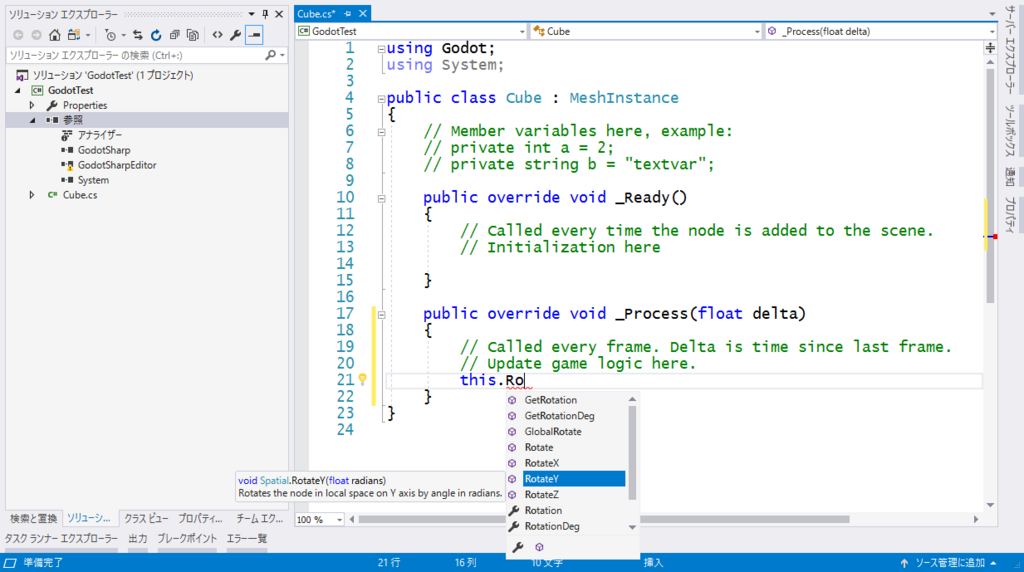
Task: Select the GodotSharp reference
Action: tap(104, 150)
